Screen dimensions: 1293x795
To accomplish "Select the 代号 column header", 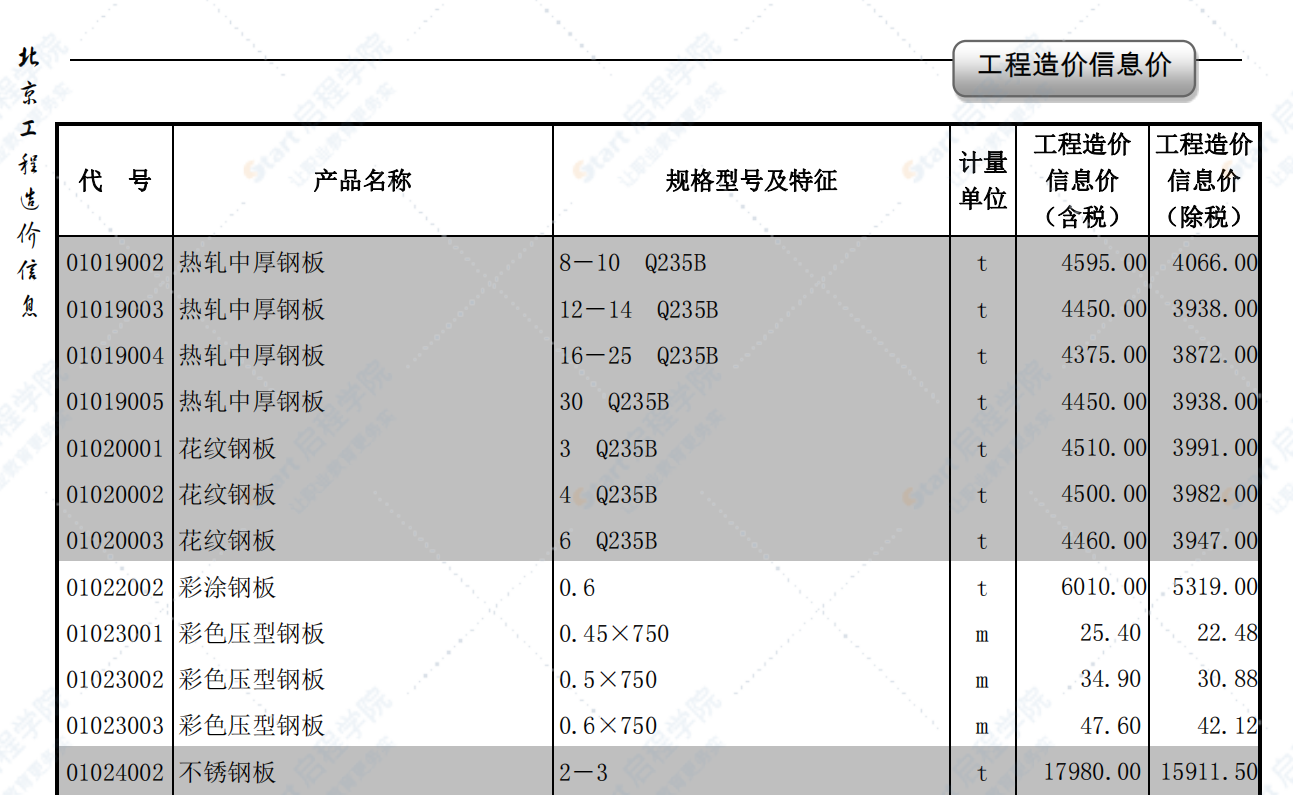I will pyautogui.click(x=115, y=181).
